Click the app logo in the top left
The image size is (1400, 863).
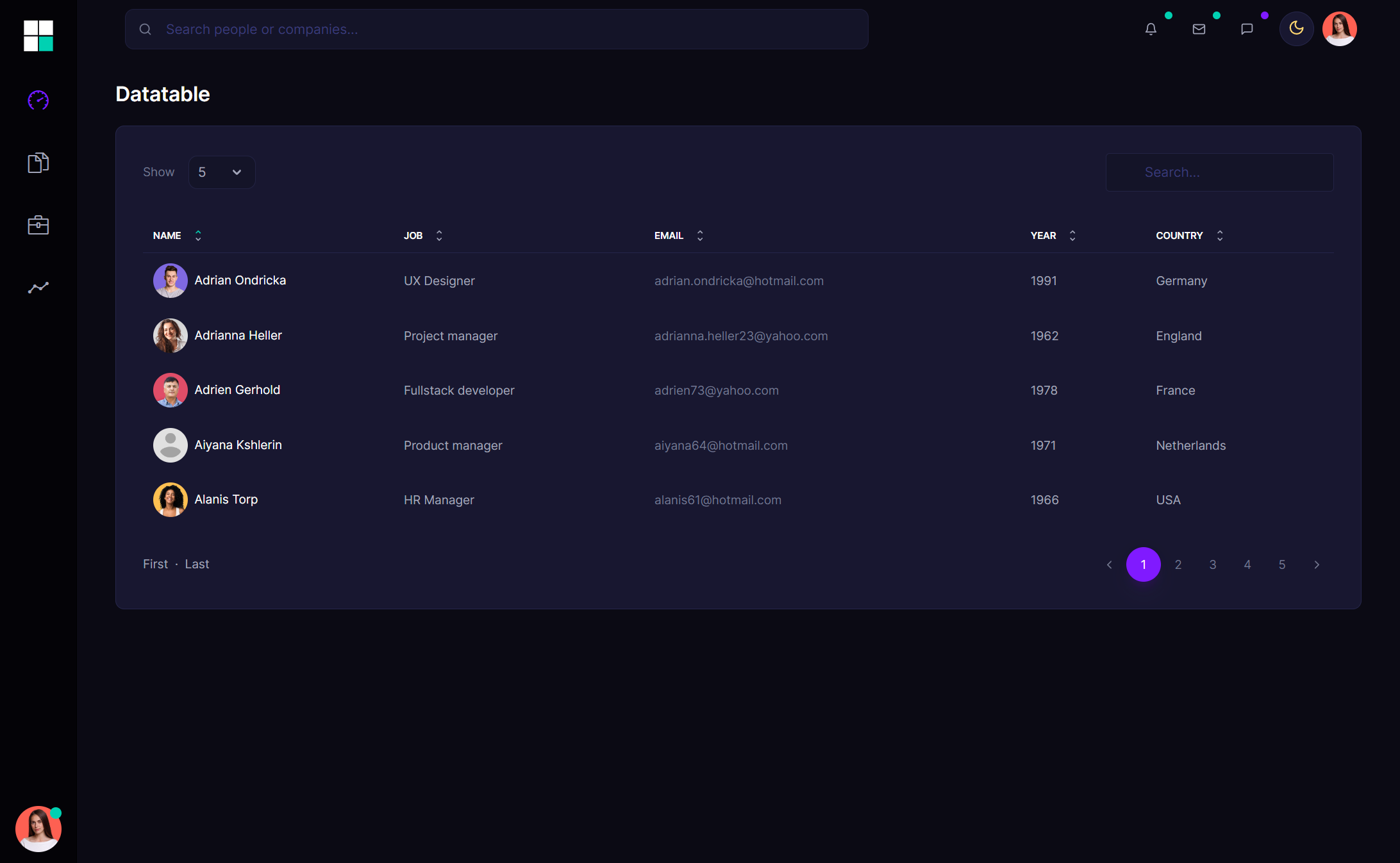[x=38, y=37]
